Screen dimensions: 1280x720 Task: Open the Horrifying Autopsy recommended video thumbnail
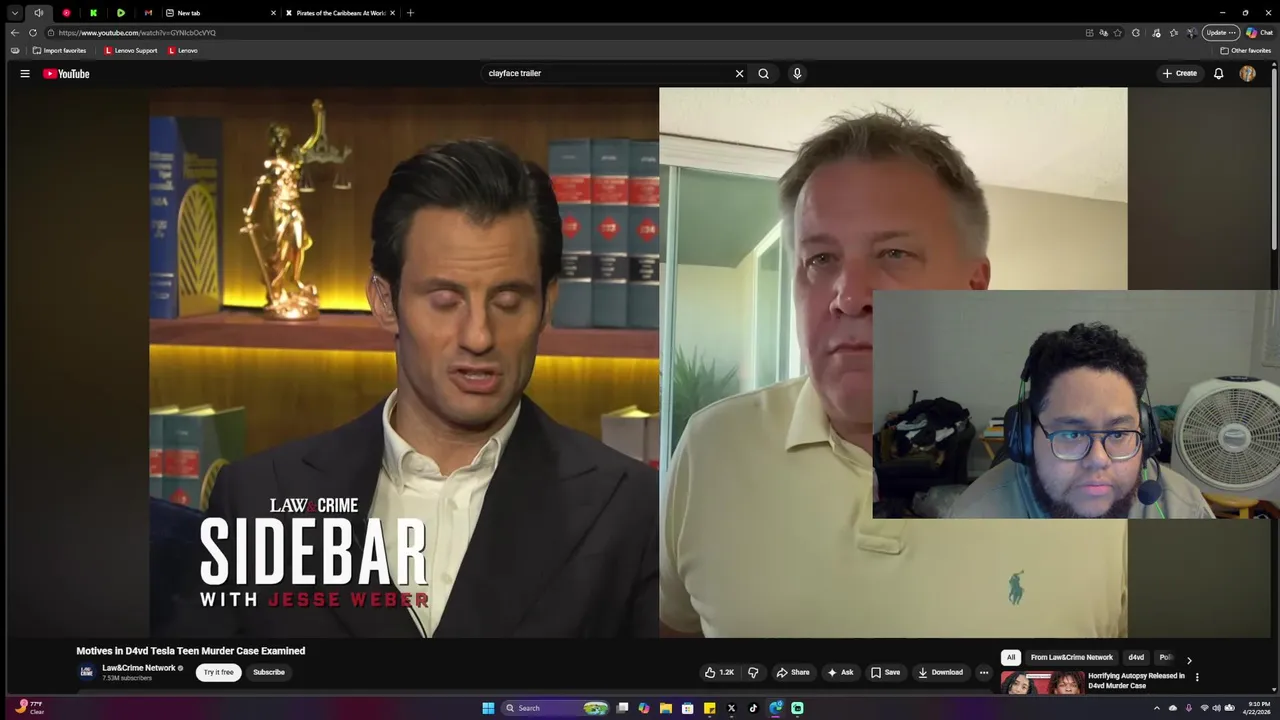[1042, 682]
